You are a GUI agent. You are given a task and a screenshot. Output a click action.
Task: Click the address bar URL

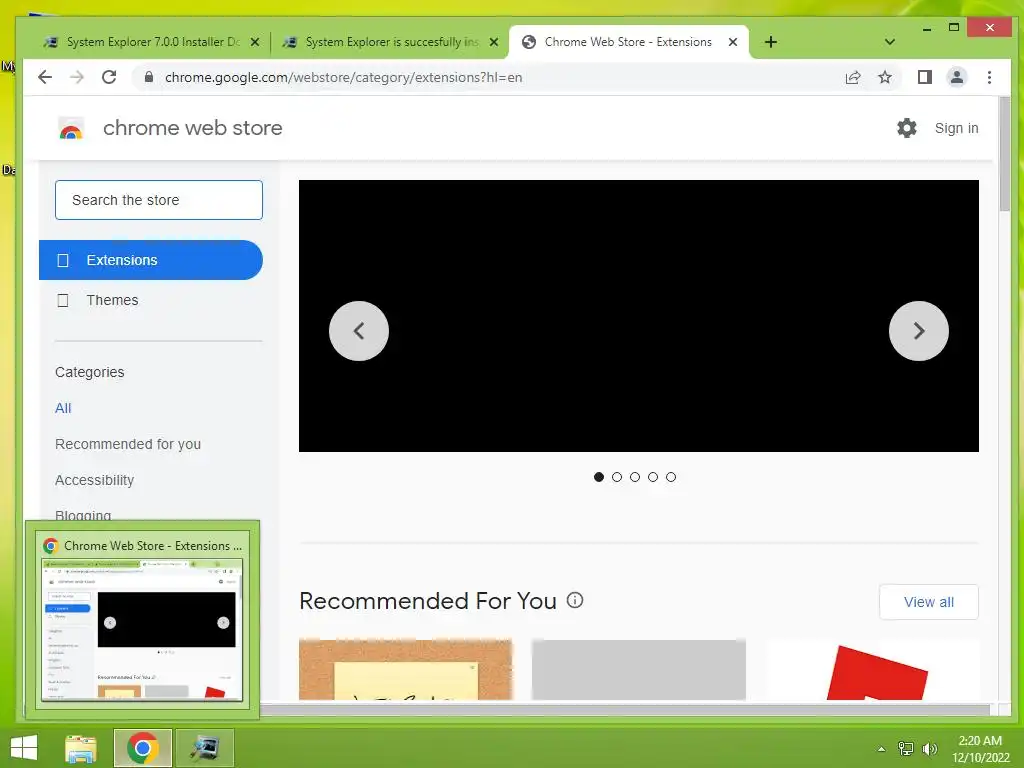click(344, 77)
